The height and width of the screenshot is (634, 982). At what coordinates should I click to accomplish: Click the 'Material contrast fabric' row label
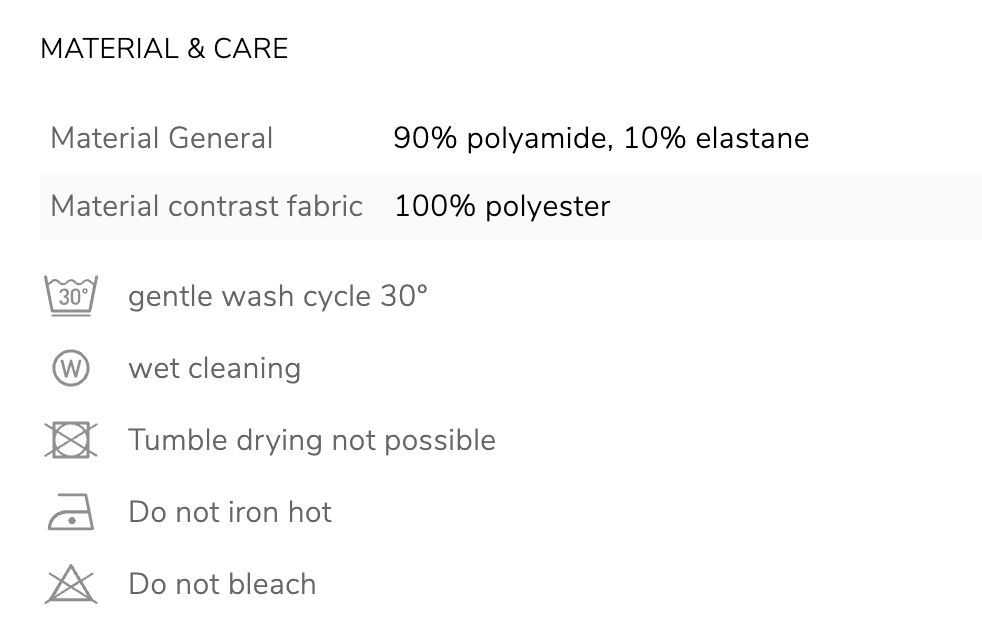click(x=206, y=206)
